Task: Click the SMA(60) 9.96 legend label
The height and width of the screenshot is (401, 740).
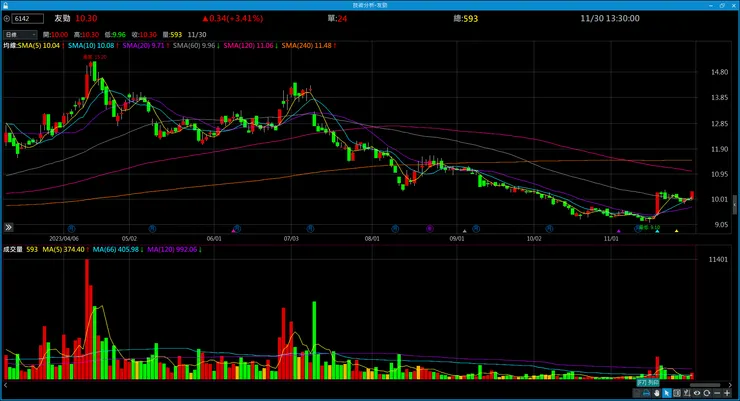Action: tap(194, 46)
